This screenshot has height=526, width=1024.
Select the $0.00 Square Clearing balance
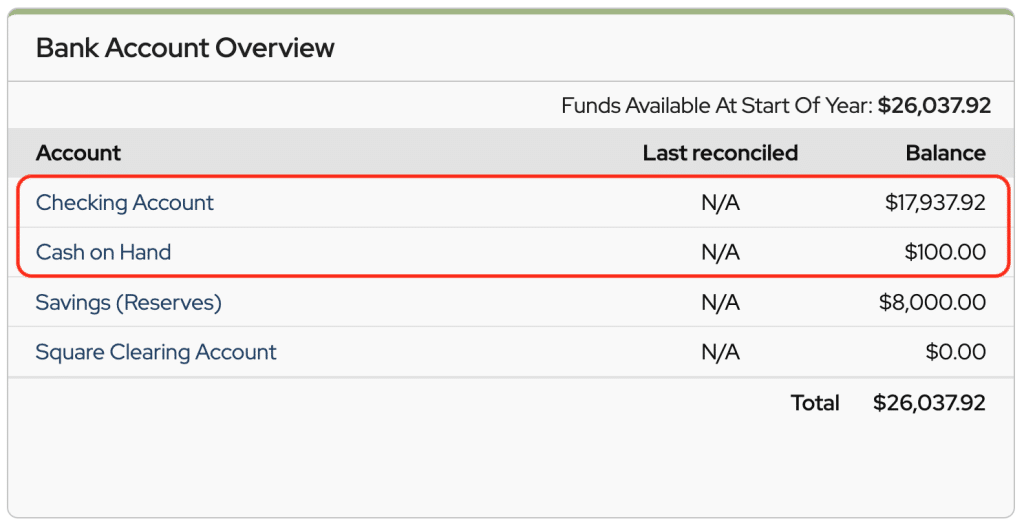coord(955,352)
